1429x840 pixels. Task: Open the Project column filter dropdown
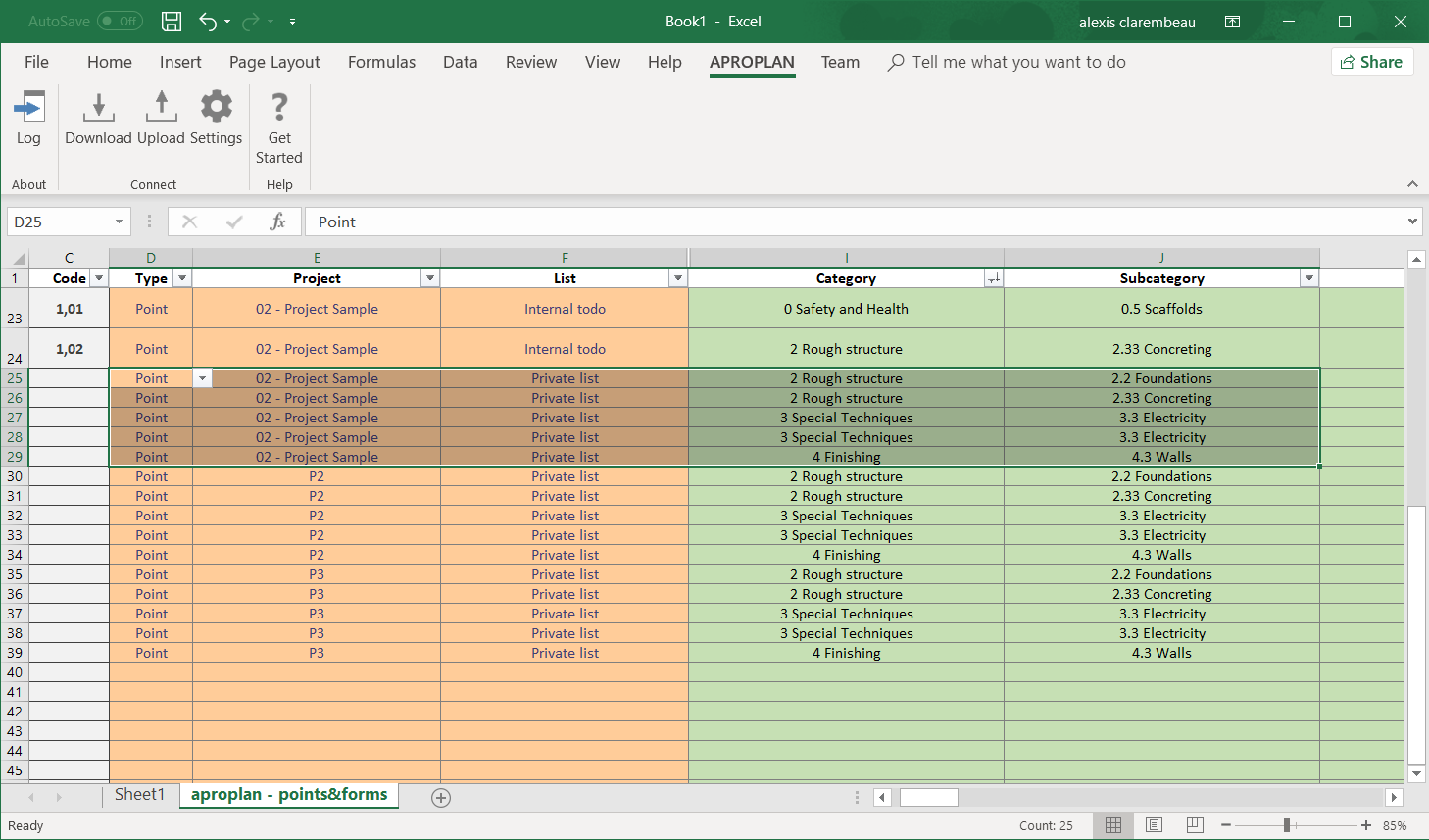click(430, 279)
